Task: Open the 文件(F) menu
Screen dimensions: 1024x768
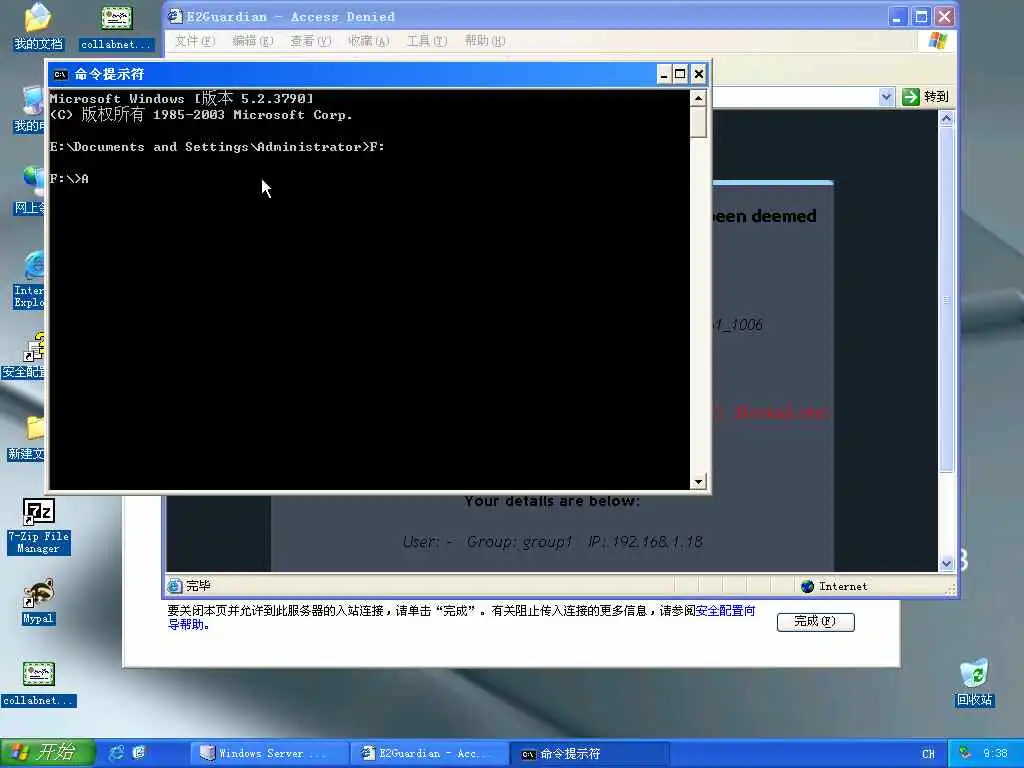Action: point(195,40)
